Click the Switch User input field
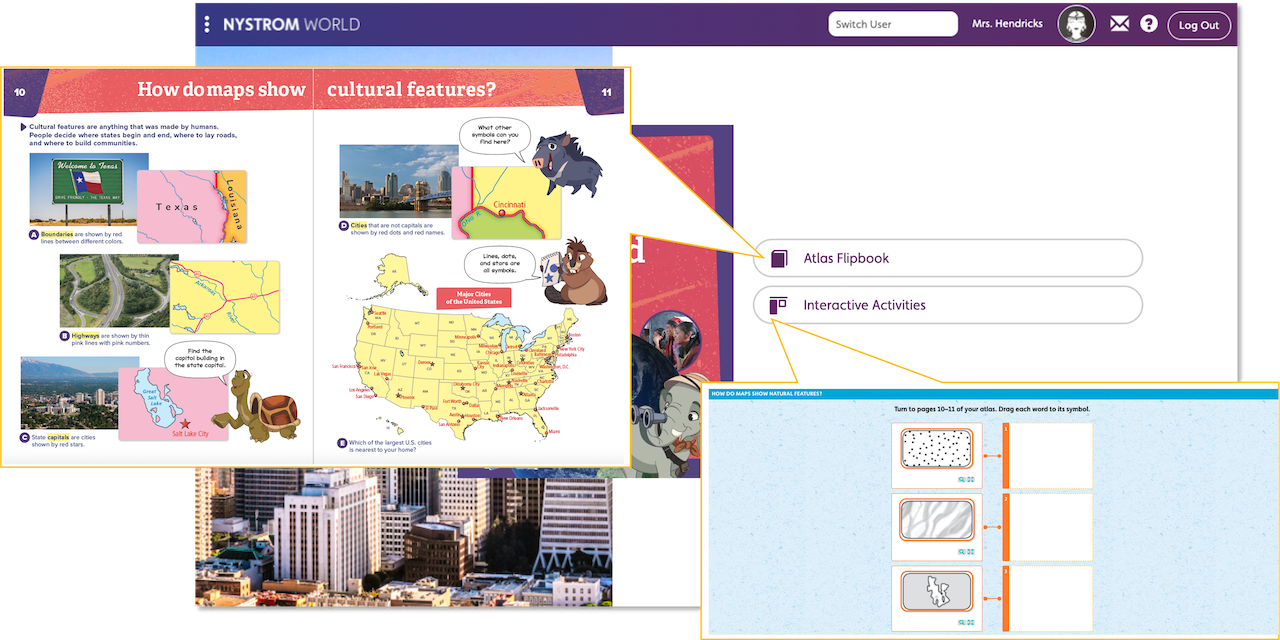This screenshot has height=640, width=1280. click(892, 23)
